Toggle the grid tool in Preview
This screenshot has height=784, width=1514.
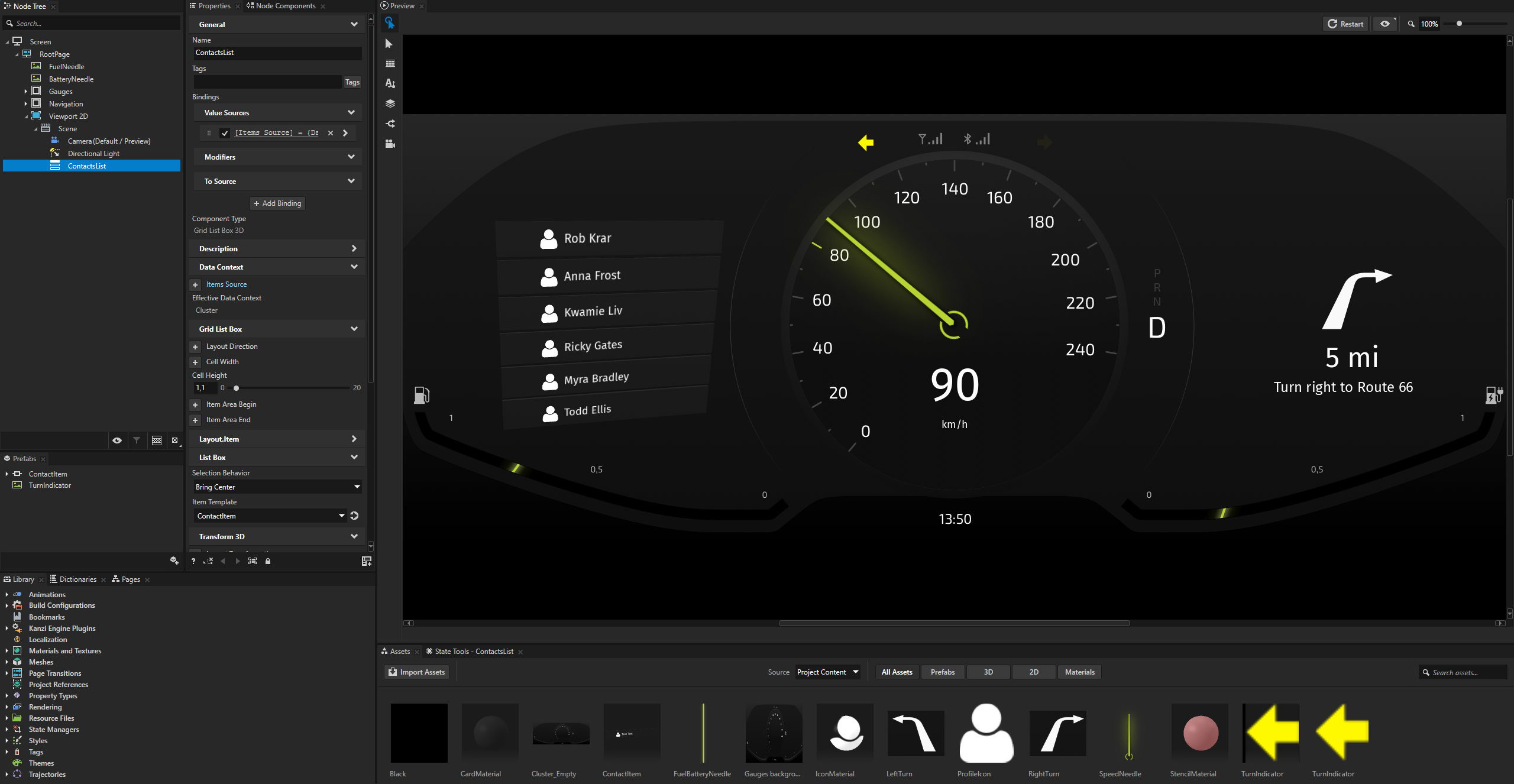[390, 64]
